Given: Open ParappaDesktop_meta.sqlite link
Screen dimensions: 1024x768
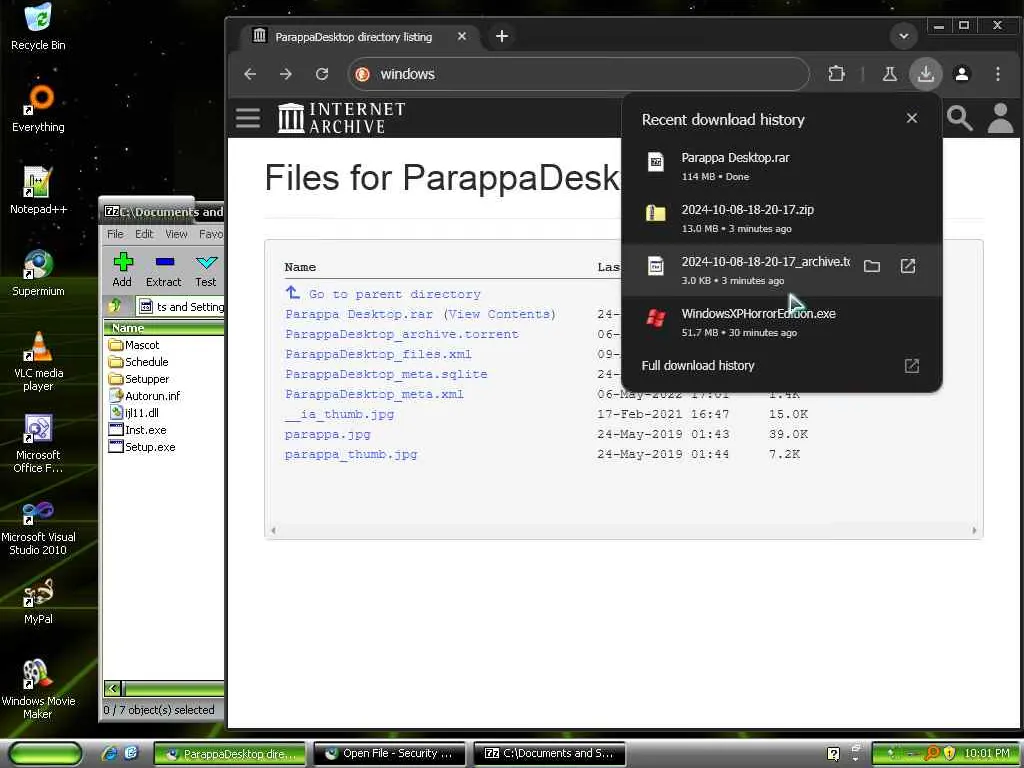Looking at the screenshot, I should click(386, 374).
